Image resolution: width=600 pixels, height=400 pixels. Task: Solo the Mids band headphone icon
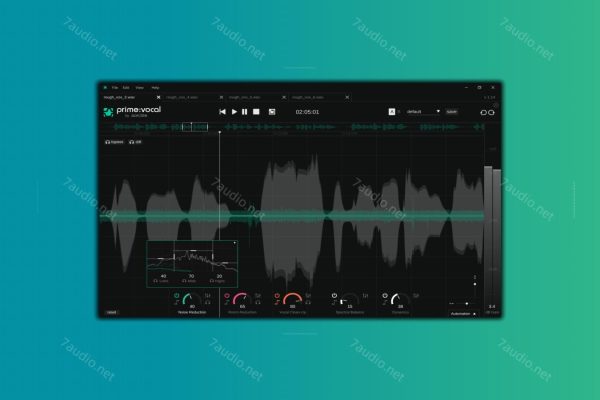point(184,281)
